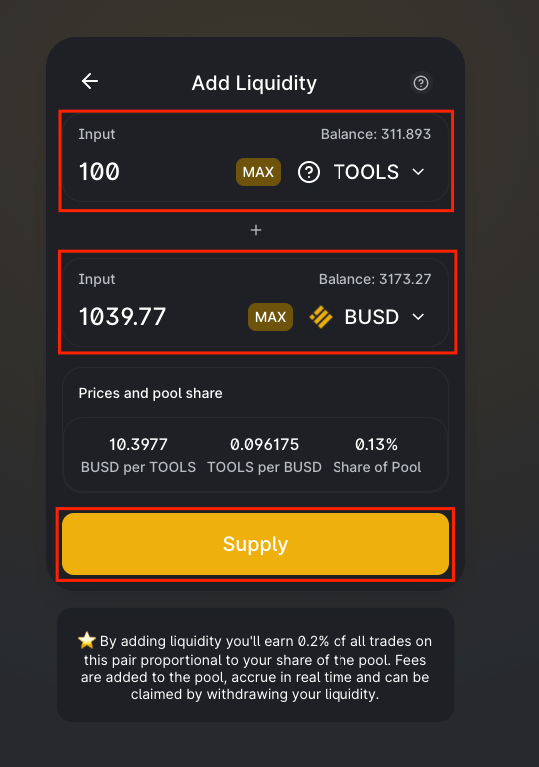The height and width of the screenshot is (767, 539).
Task: Click the 0.096175 TOOLS per BUSD price
Action: [265, 445]
